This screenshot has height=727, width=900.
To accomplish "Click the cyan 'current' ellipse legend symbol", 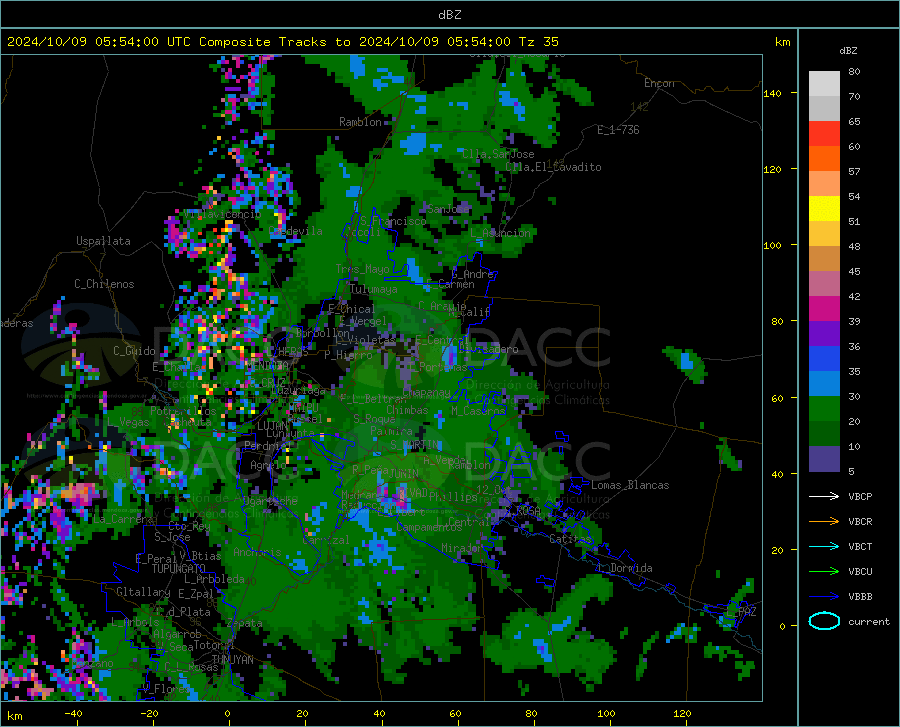I will 824,621.
